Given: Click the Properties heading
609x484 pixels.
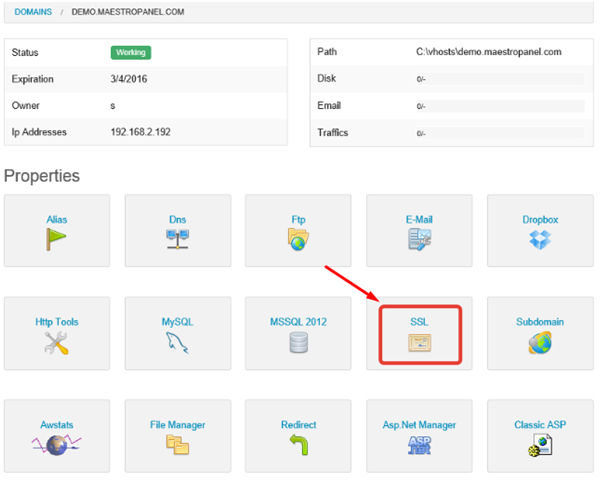Looking at the screenshot, I should [42, 176].
